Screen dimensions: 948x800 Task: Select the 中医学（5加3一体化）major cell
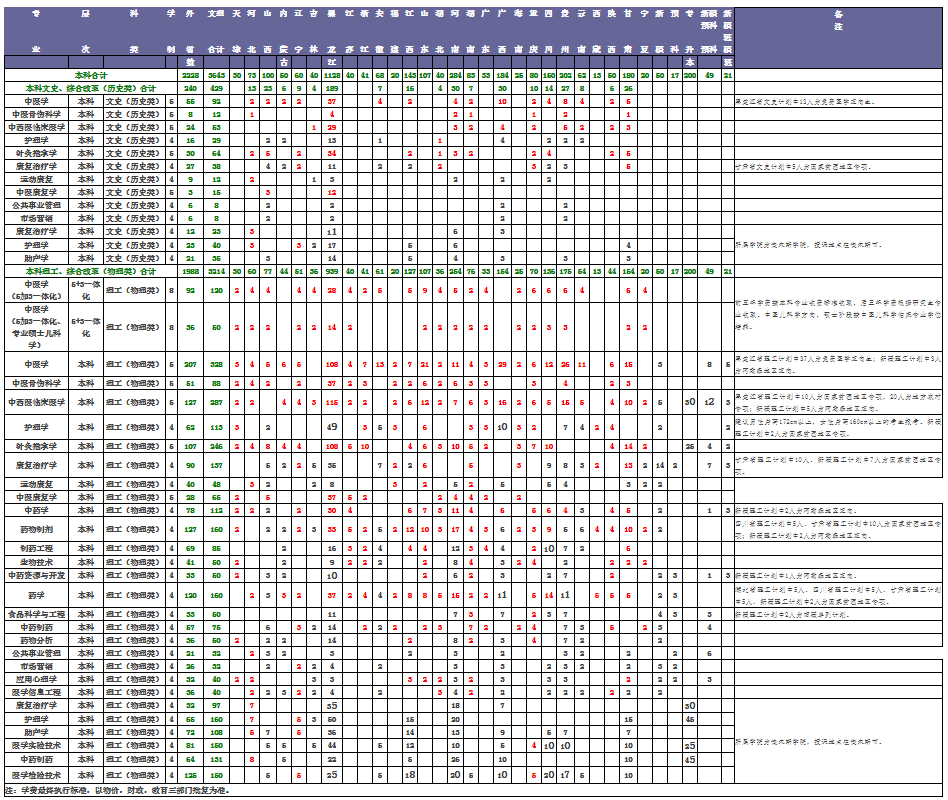pyautogui.click(x=36, y=290)
